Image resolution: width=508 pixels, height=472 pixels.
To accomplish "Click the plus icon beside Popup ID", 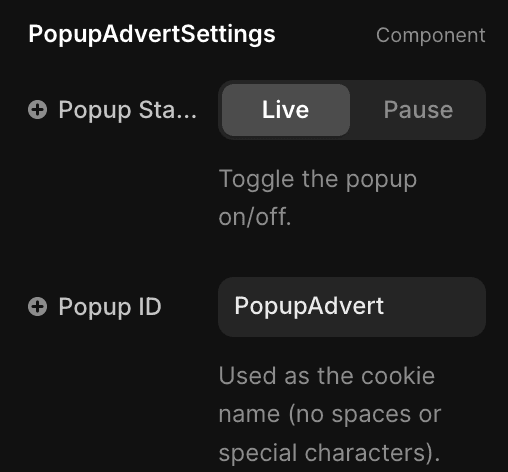I will pos(37,307).
